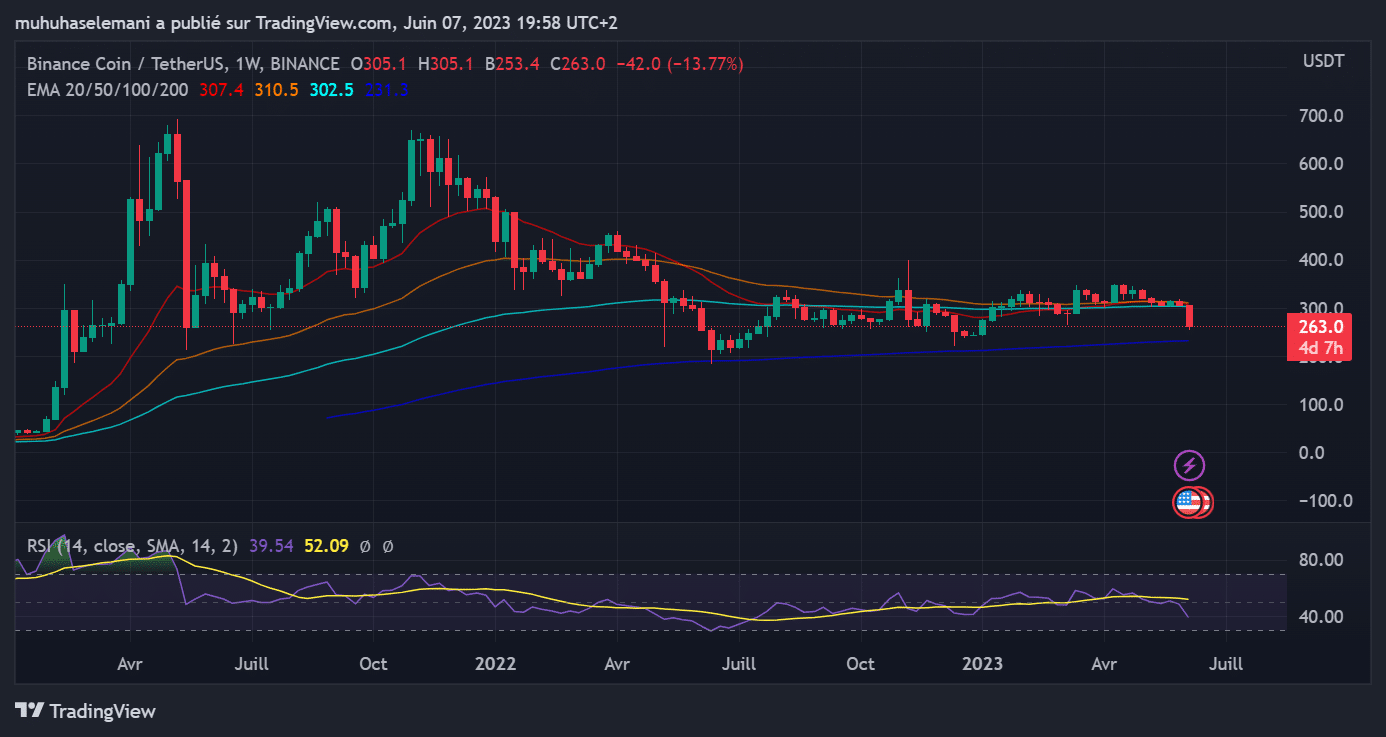Click the 600.0 price axis label
The image size is (1386, 737).
pos(1321,164)
